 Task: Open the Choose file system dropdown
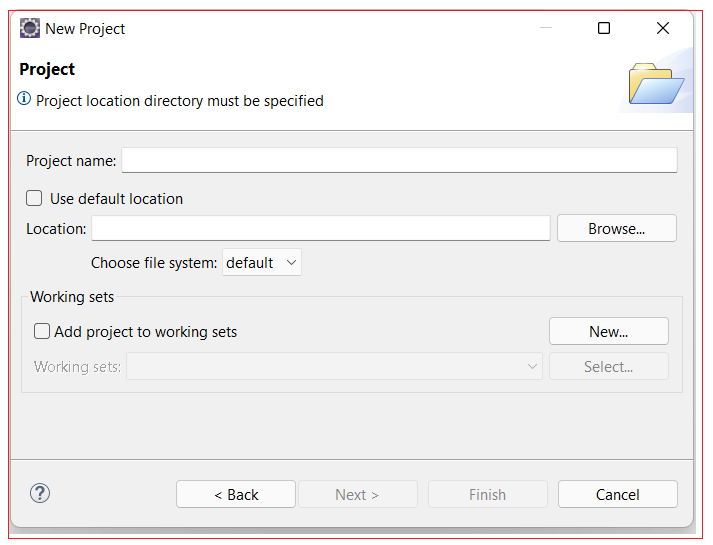click(261, 262)
